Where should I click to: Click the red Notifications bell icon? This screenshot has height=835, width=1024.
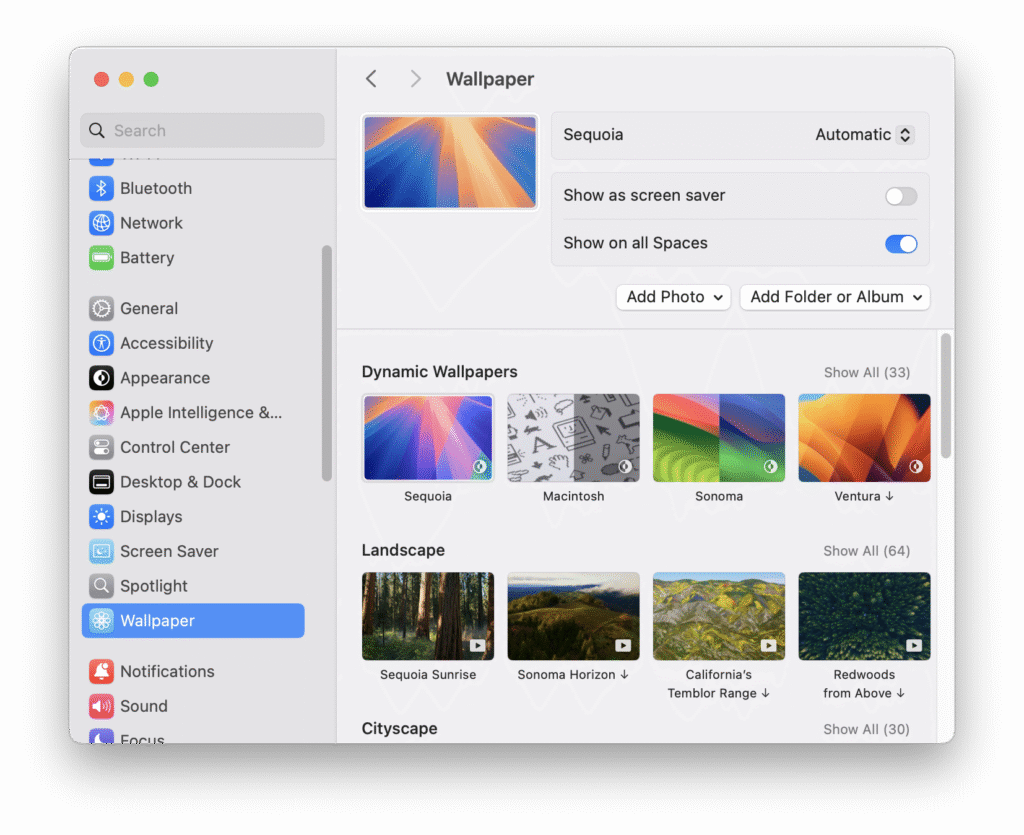point(101,671)
